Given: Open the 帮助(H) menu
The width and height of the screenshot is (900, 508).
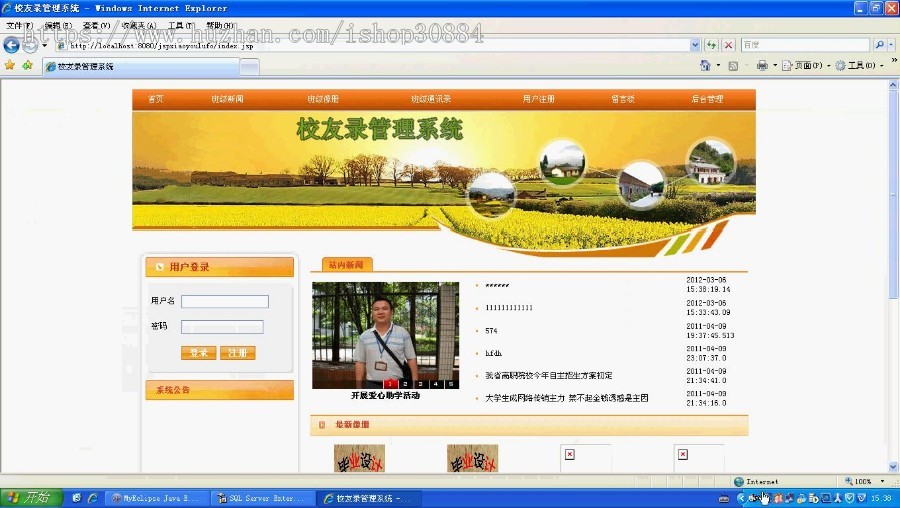Looking at the screenshot, I should [220, 25].
